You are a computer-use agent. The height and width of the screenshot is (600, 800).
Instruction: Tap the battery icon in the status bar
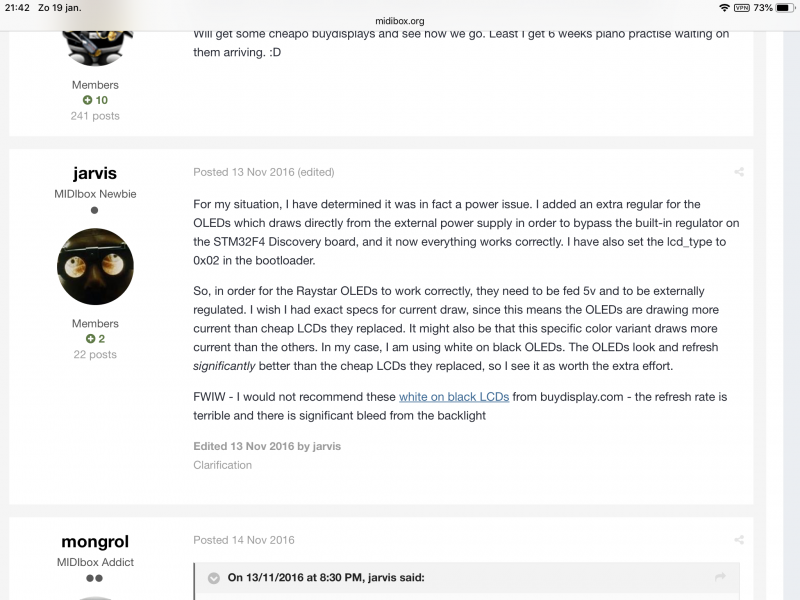pos(785,8)
